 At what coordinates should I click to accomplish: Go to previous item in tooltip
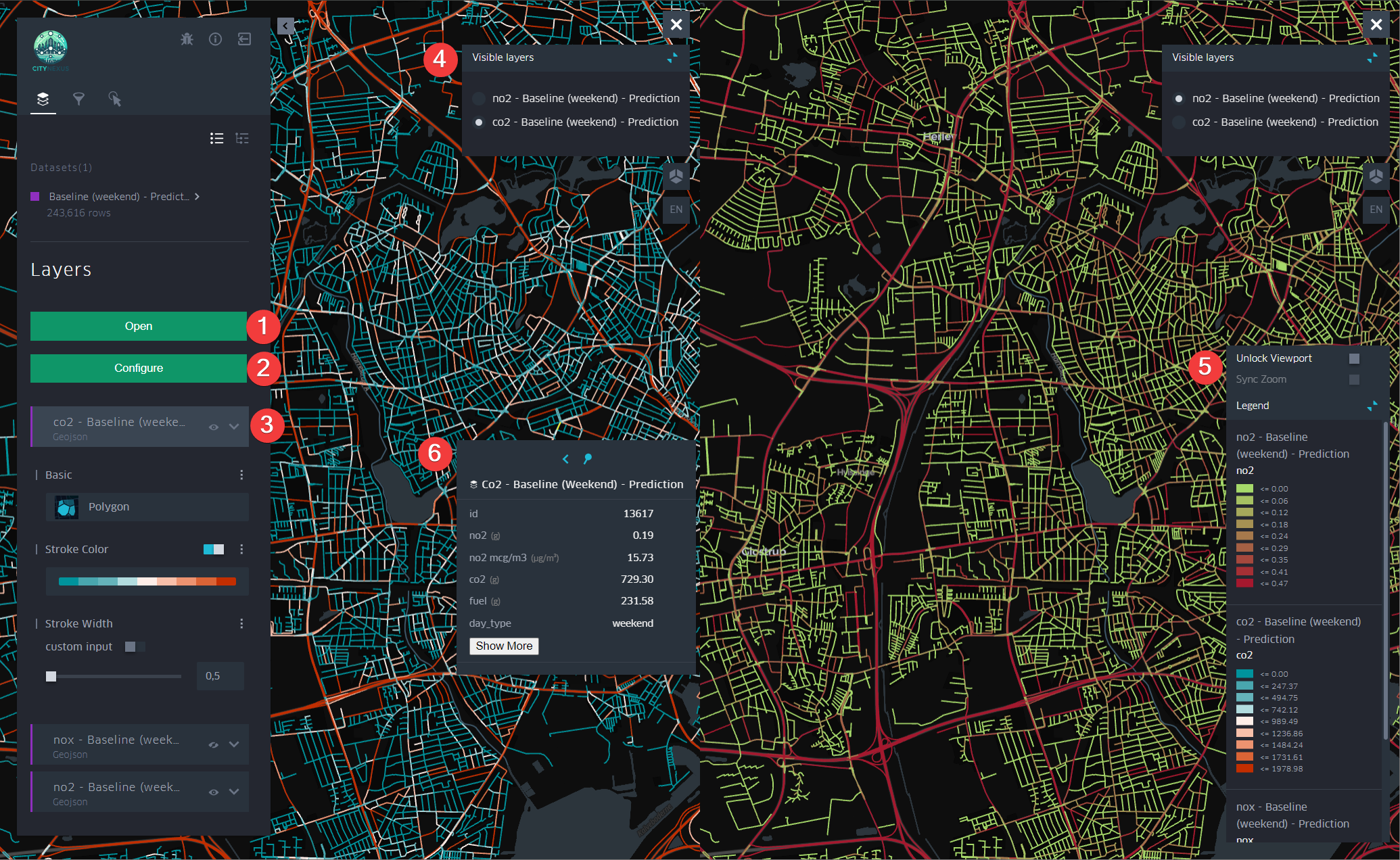coord(565,459)
